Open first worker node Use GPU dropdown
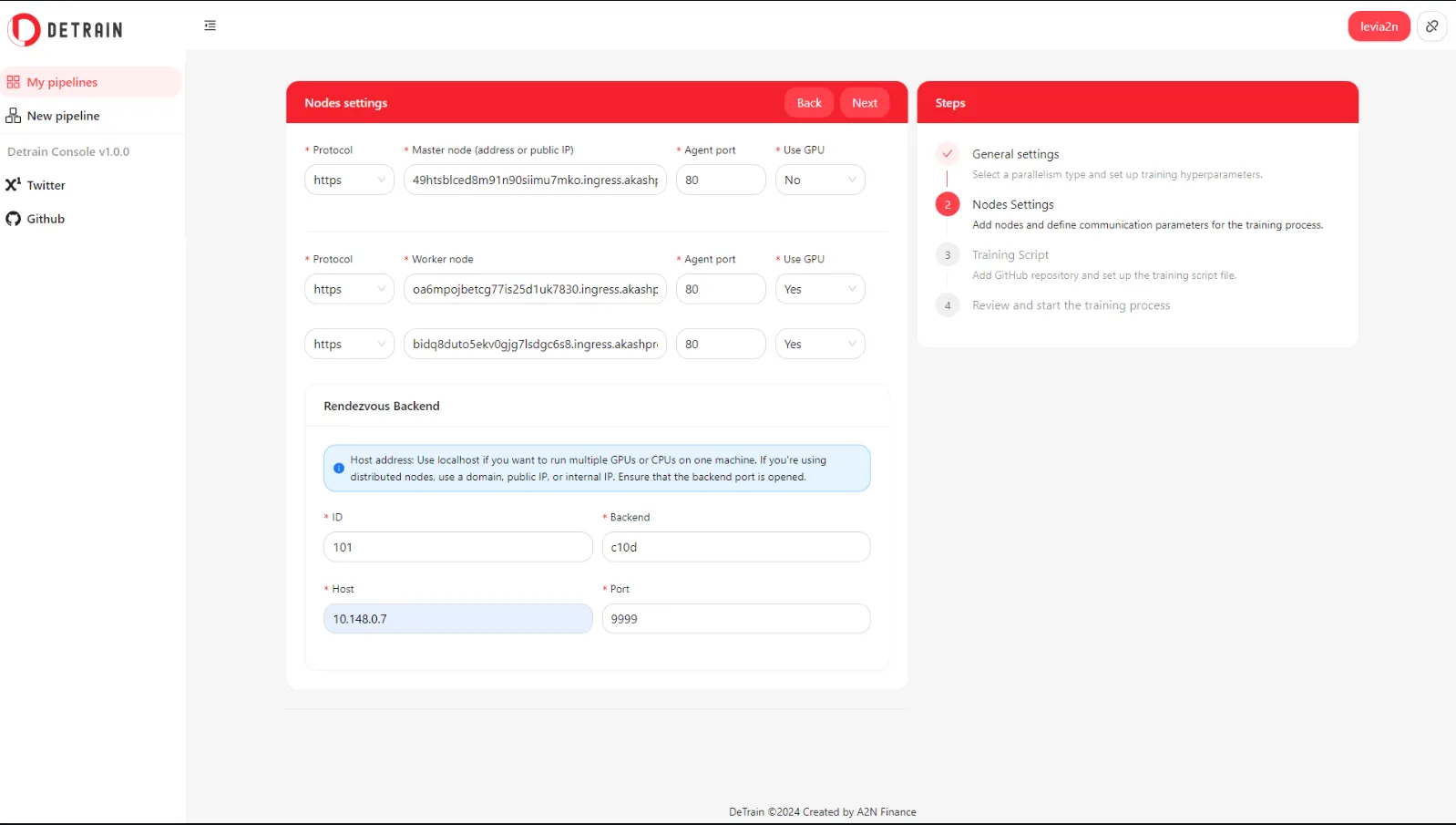This screenshot has height=825, width=1456. click(x=819, y=290)
